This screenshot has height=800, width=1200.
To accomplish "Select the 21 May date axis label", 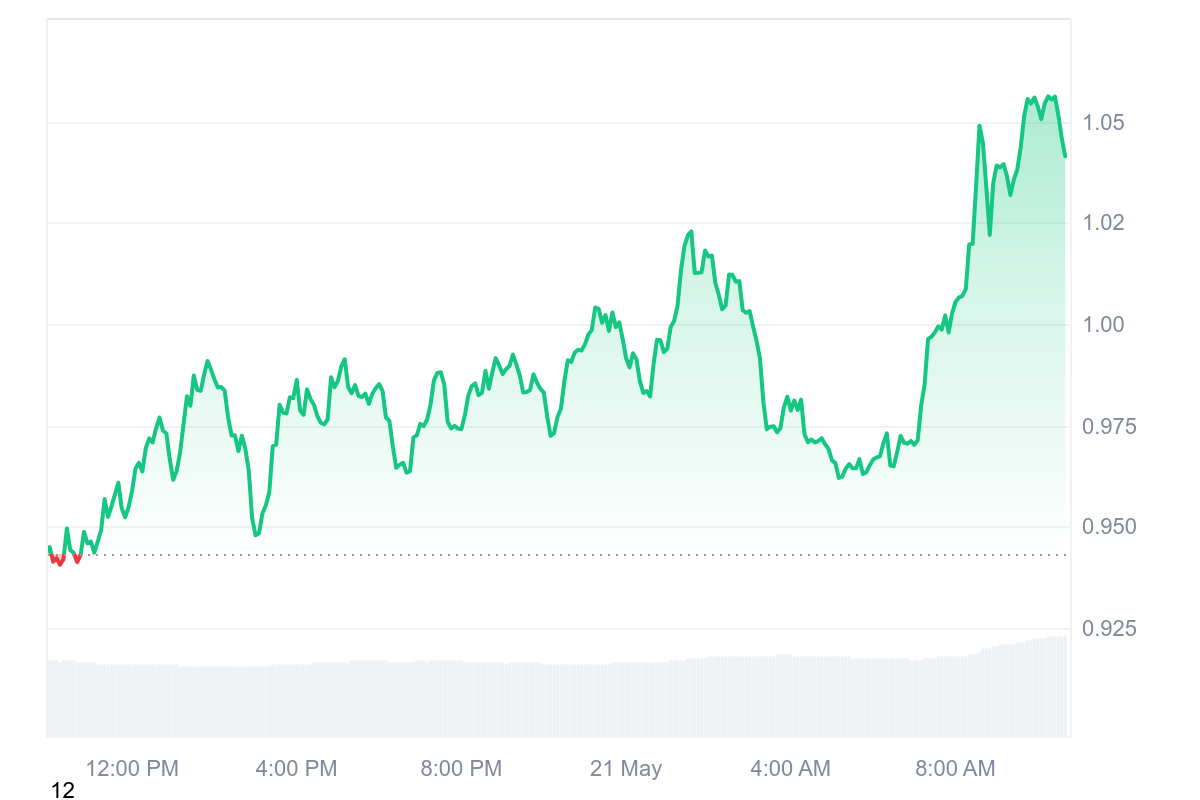I will click(x=626, y=768).
